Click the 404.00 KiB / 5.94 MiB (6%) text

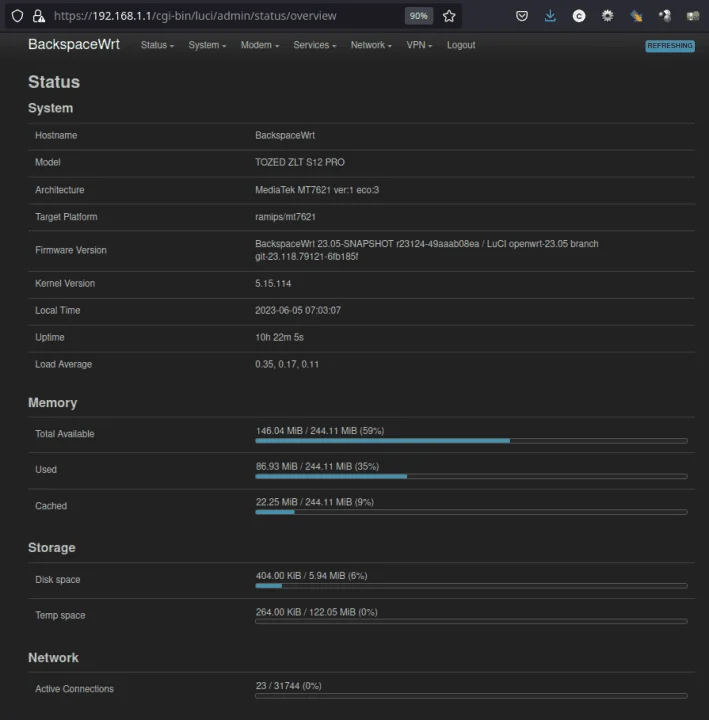(311, 576)
